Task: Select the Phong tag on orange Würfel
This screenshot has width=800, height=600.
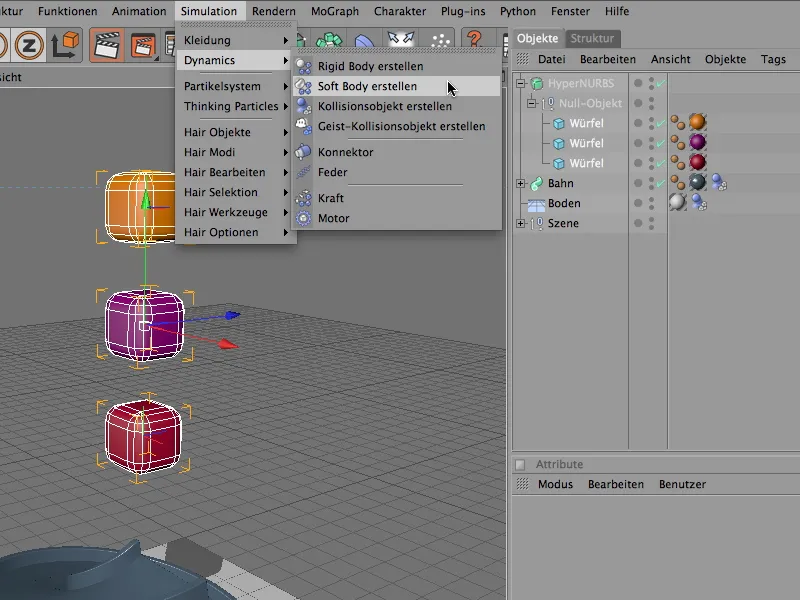Action: (678, 122)
